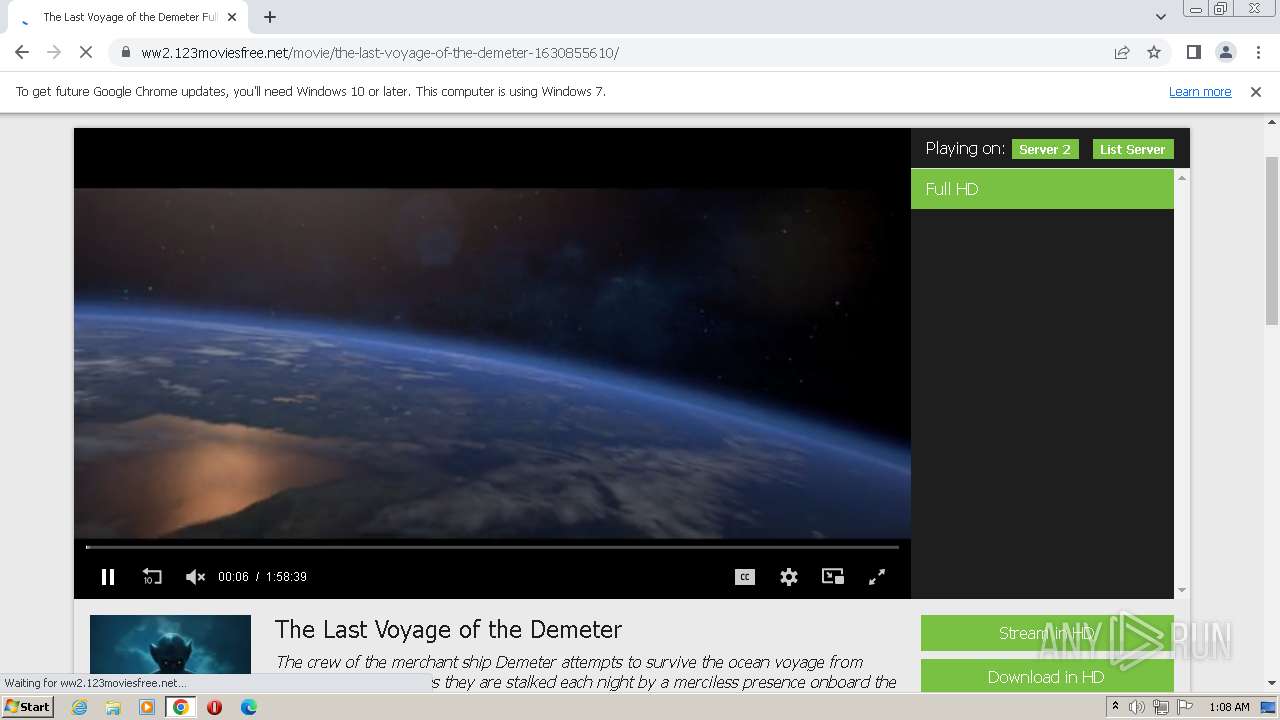Close The Last Voyage of the Demeter tab

tap(232, 17)
